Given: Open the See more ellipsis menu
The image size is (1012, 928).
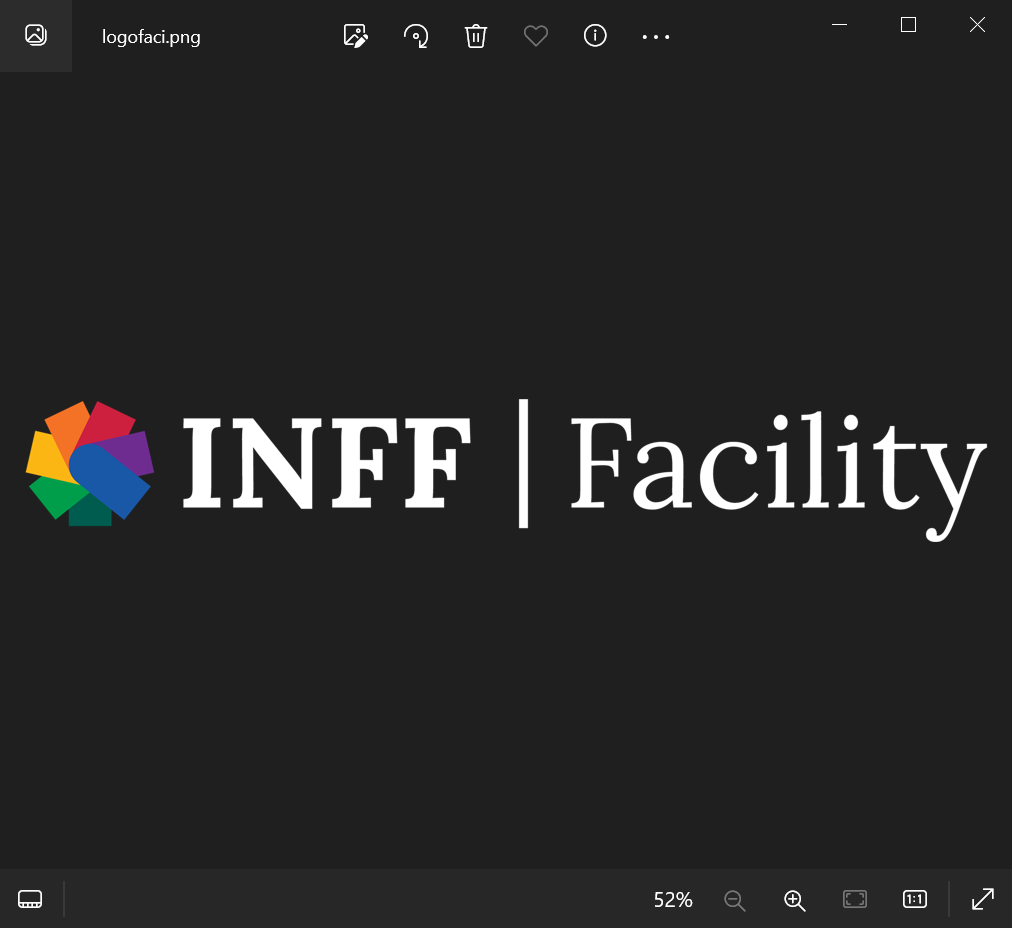Looking at the screenshot, I should coord(656,37).
